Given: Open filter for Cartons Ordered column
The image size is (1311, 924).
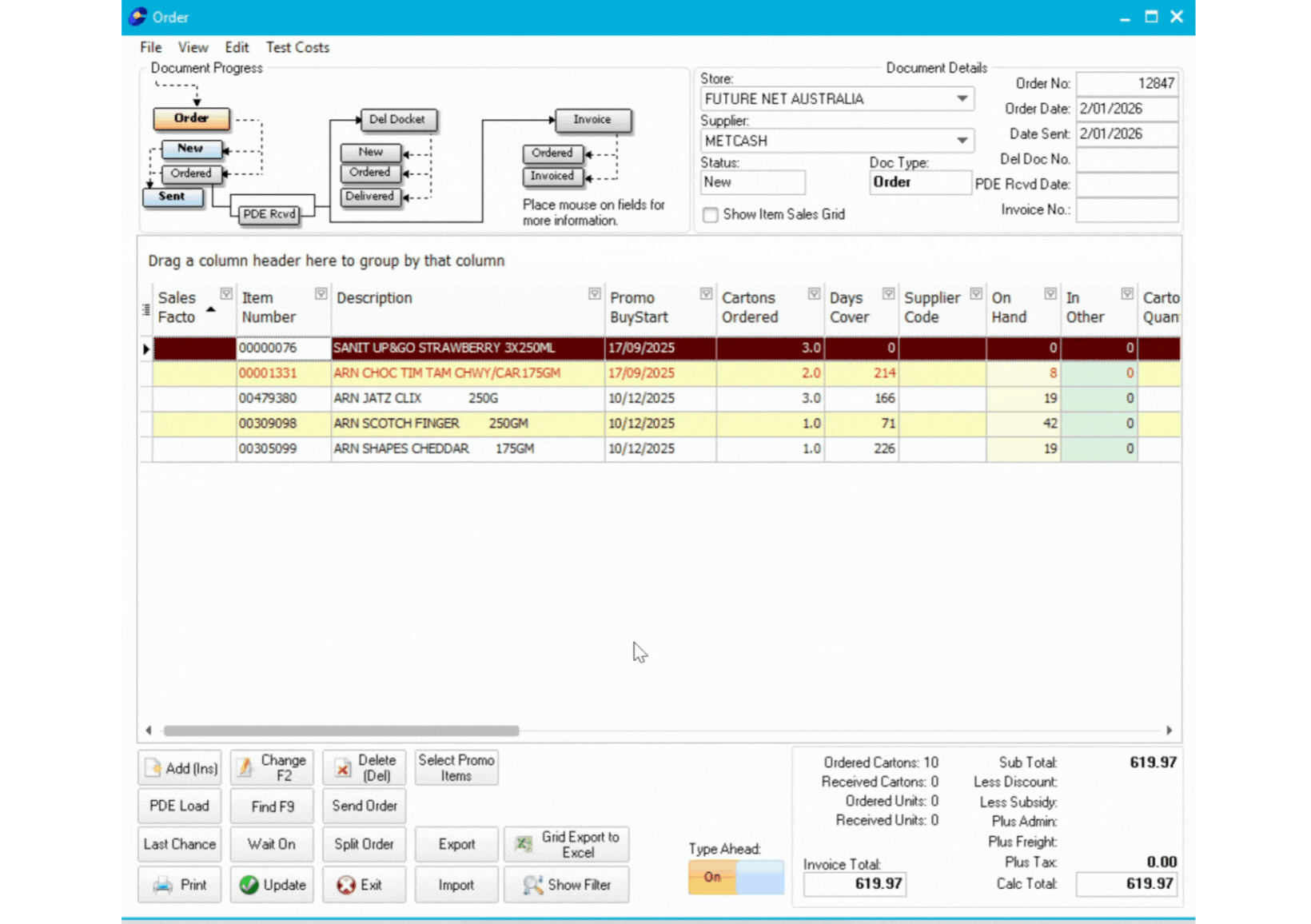Looking at the screenshot, I should [x=813, y=294].
